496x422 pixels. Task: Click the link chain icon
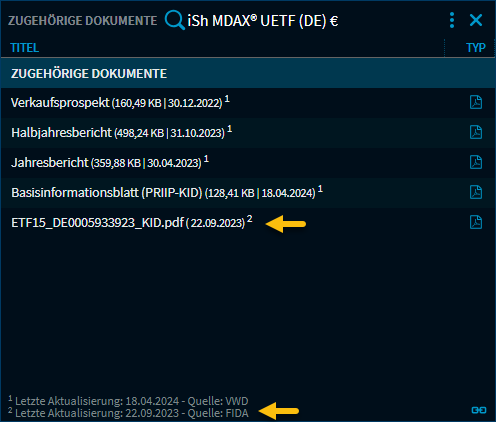(x=479, y=410)
